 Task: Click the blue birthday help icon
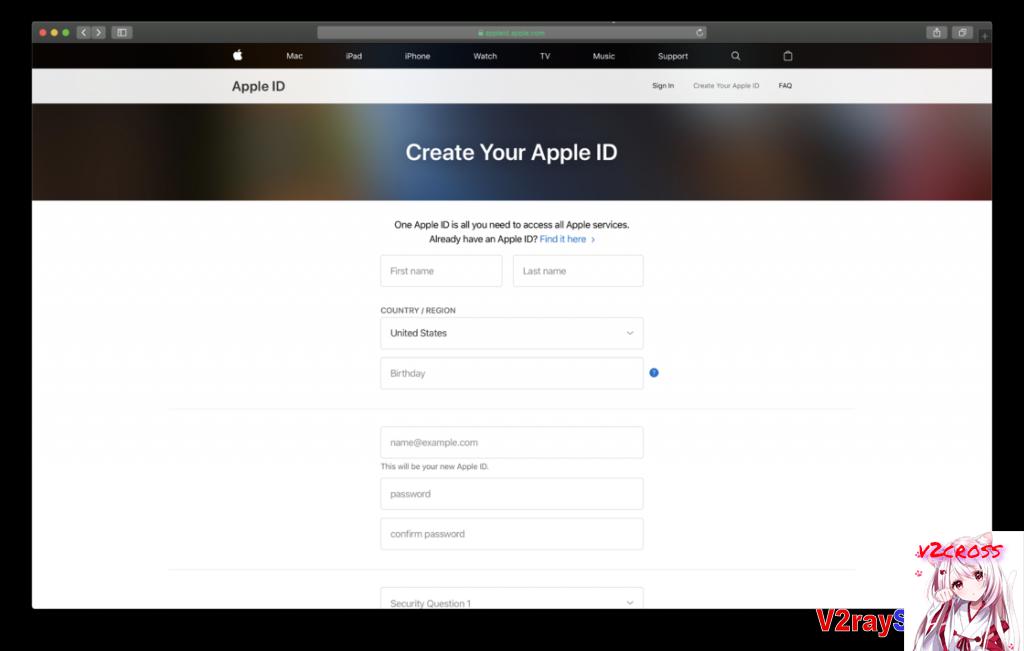coord(654,373)
